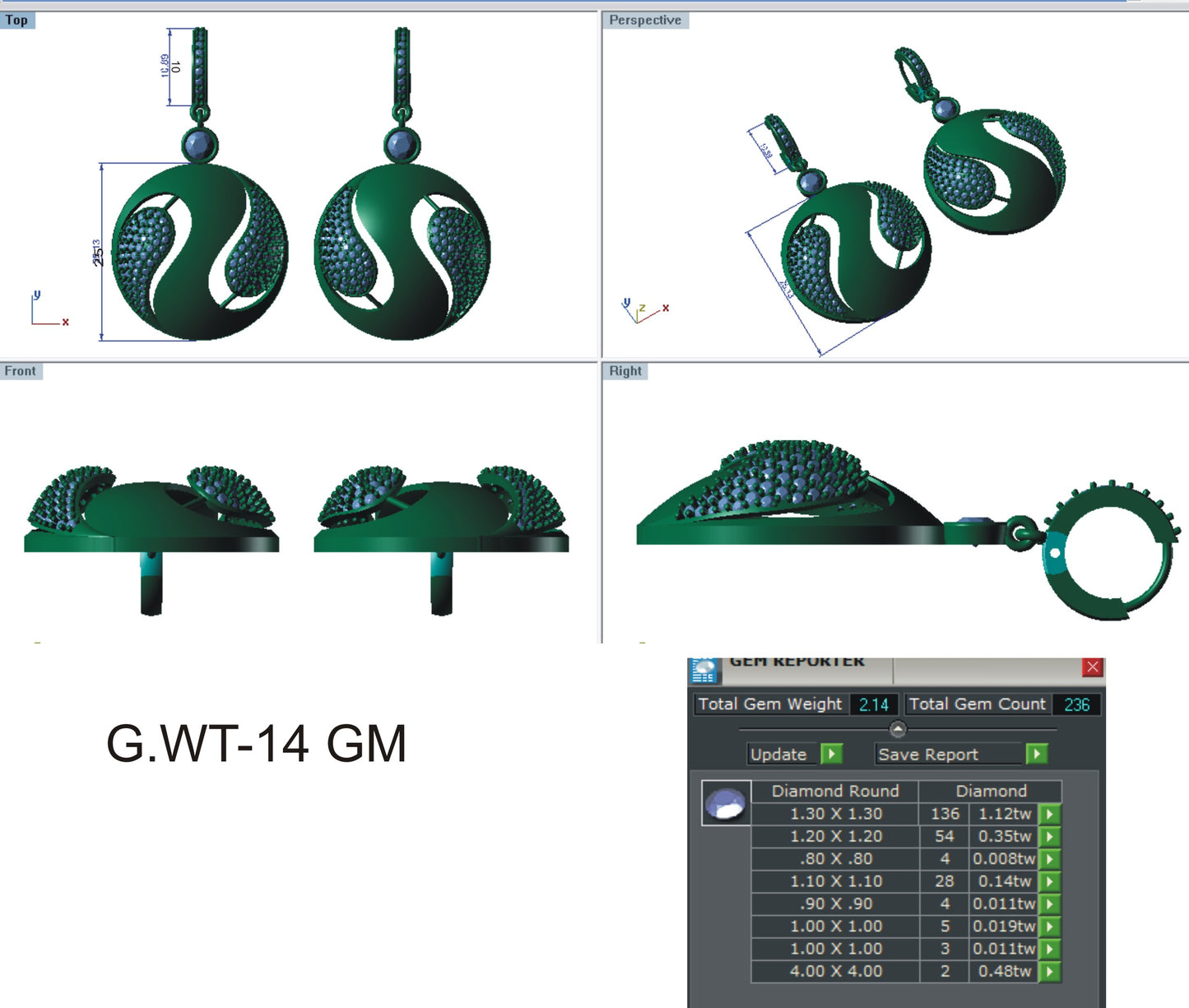
Task: Click the green arrow next to Save Report
Action: coord(1036,755)
